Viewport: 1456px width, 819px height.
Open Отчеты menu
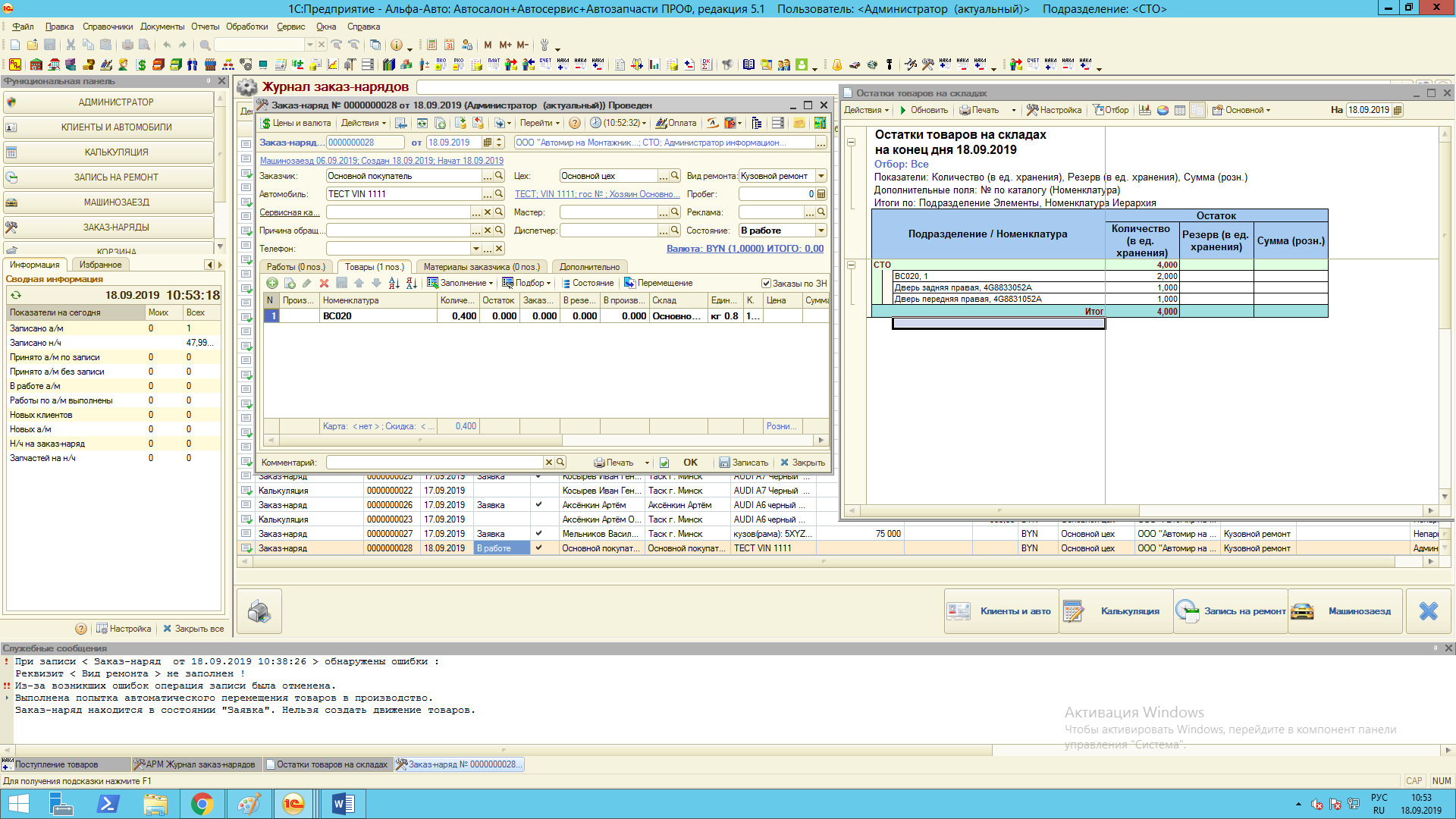click(x=206, y=27)
